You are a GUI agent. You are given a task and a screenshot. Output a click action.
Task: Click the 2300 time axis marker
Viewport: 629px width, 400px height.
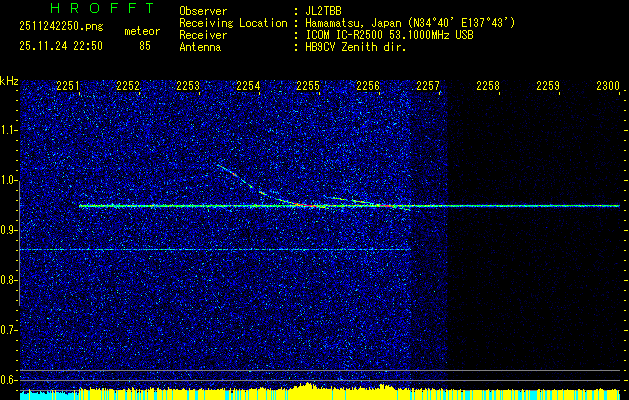click(x=607, y=87)
